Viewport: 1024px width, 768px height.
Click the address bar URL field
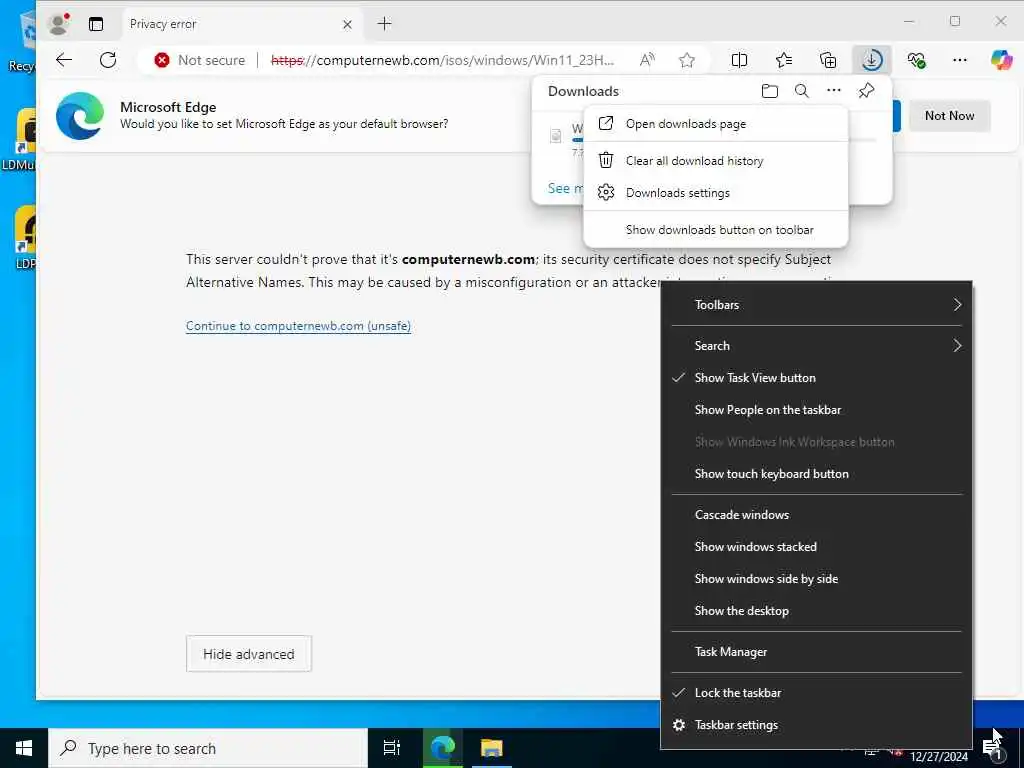tap(442, 60)
